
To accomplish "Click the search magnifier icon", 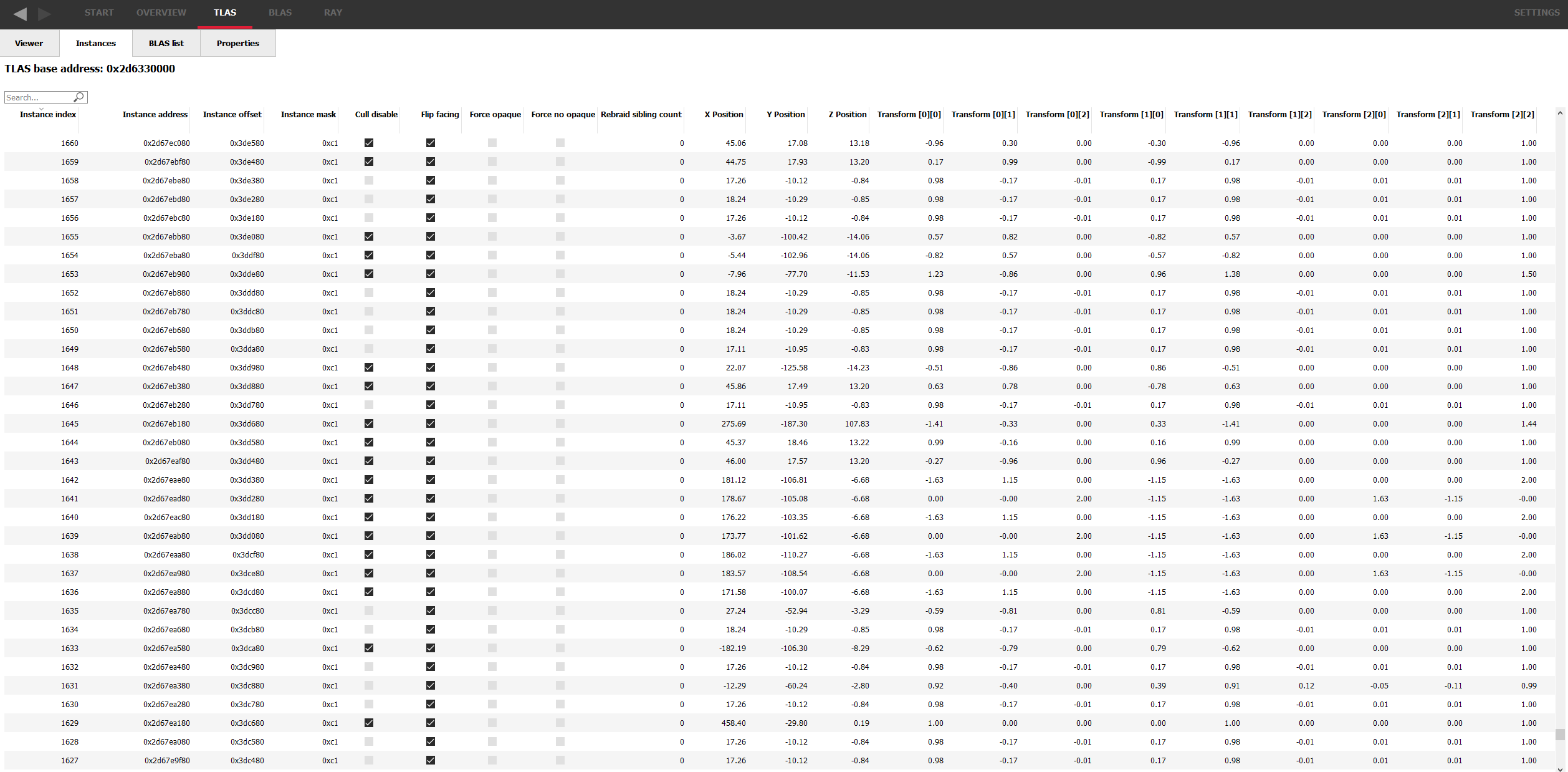I will pyautogui.click(x=79, y=97).
